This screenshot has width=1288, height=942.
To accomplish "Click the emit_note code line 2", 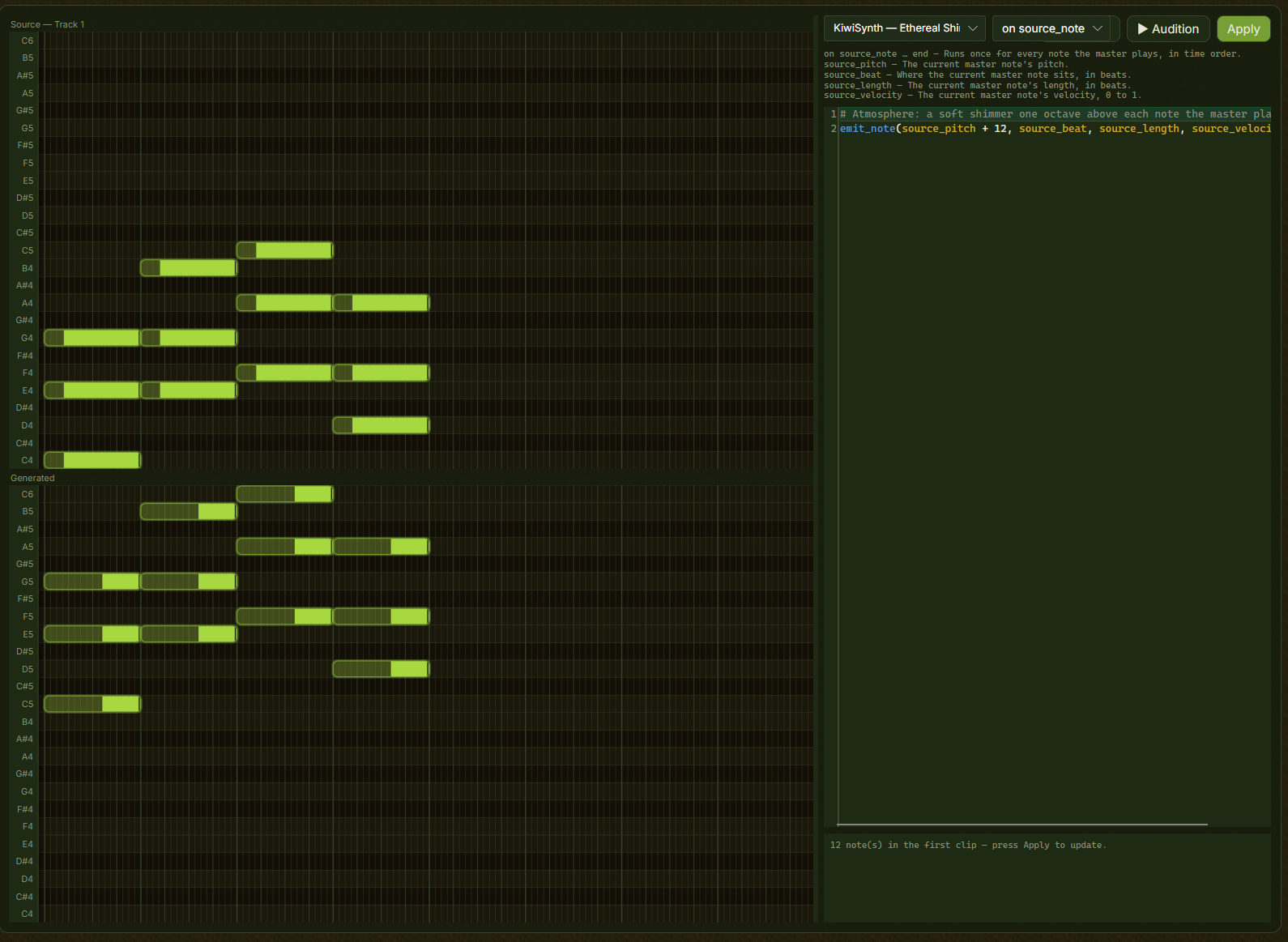I will coord(1055,129).
